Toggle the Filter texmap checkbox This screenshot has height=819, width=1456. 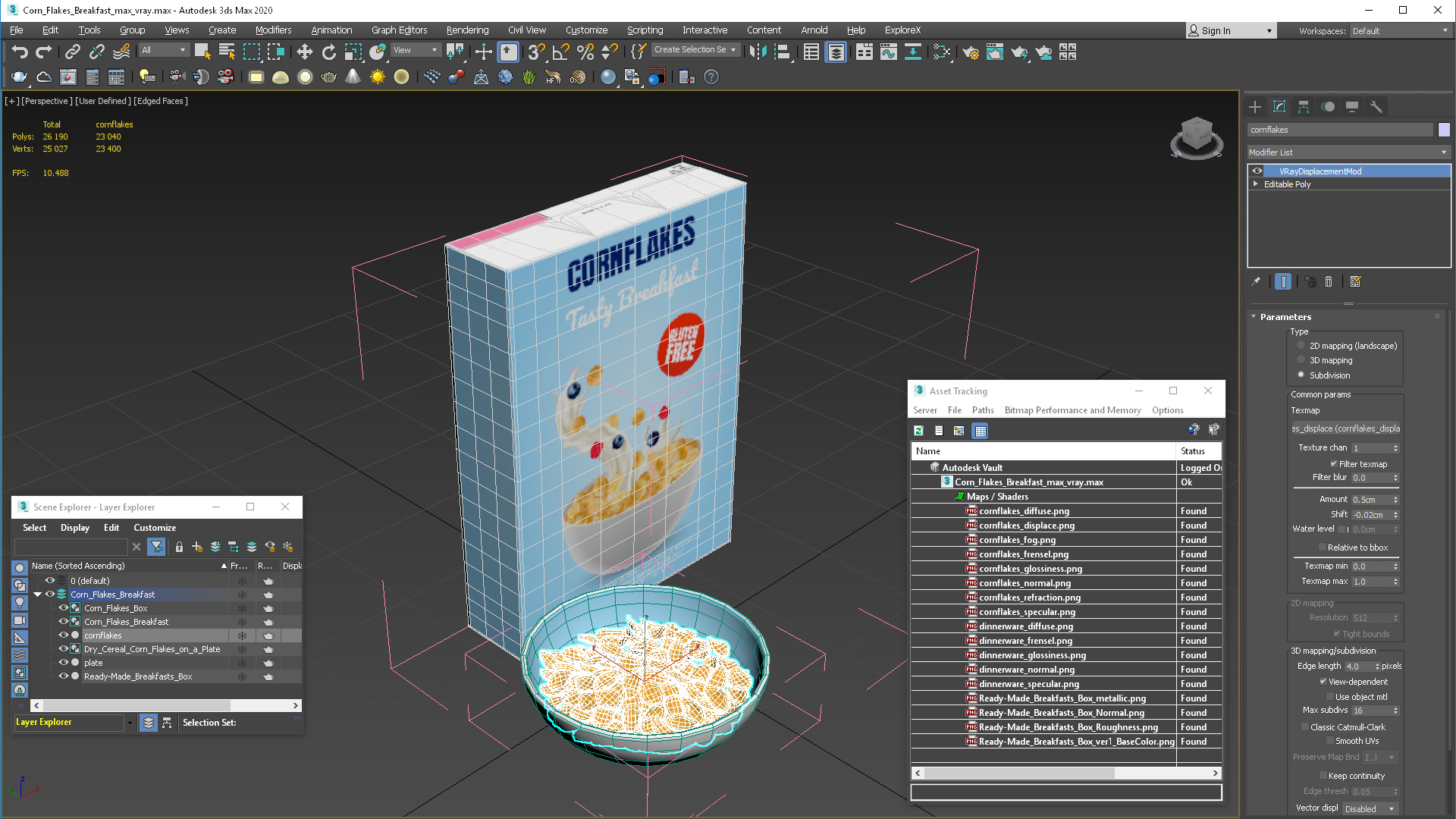1333,464
